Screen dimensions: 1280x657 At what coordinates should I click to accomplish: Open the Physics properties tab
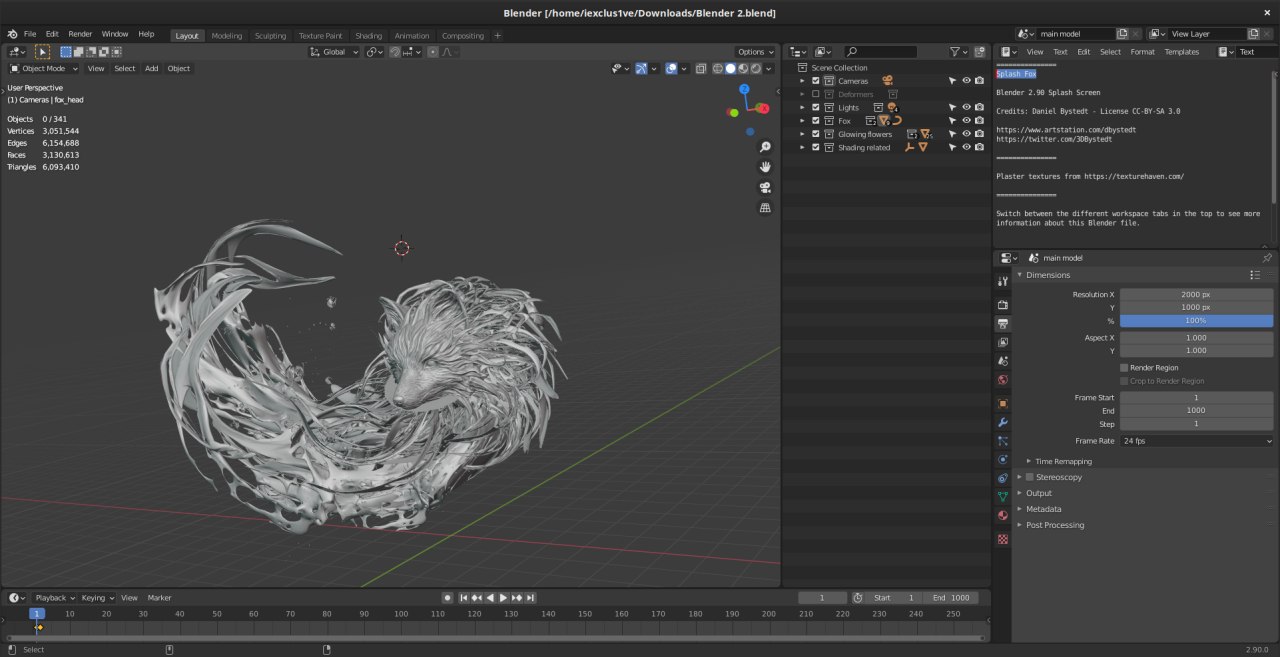point(1003,460)
